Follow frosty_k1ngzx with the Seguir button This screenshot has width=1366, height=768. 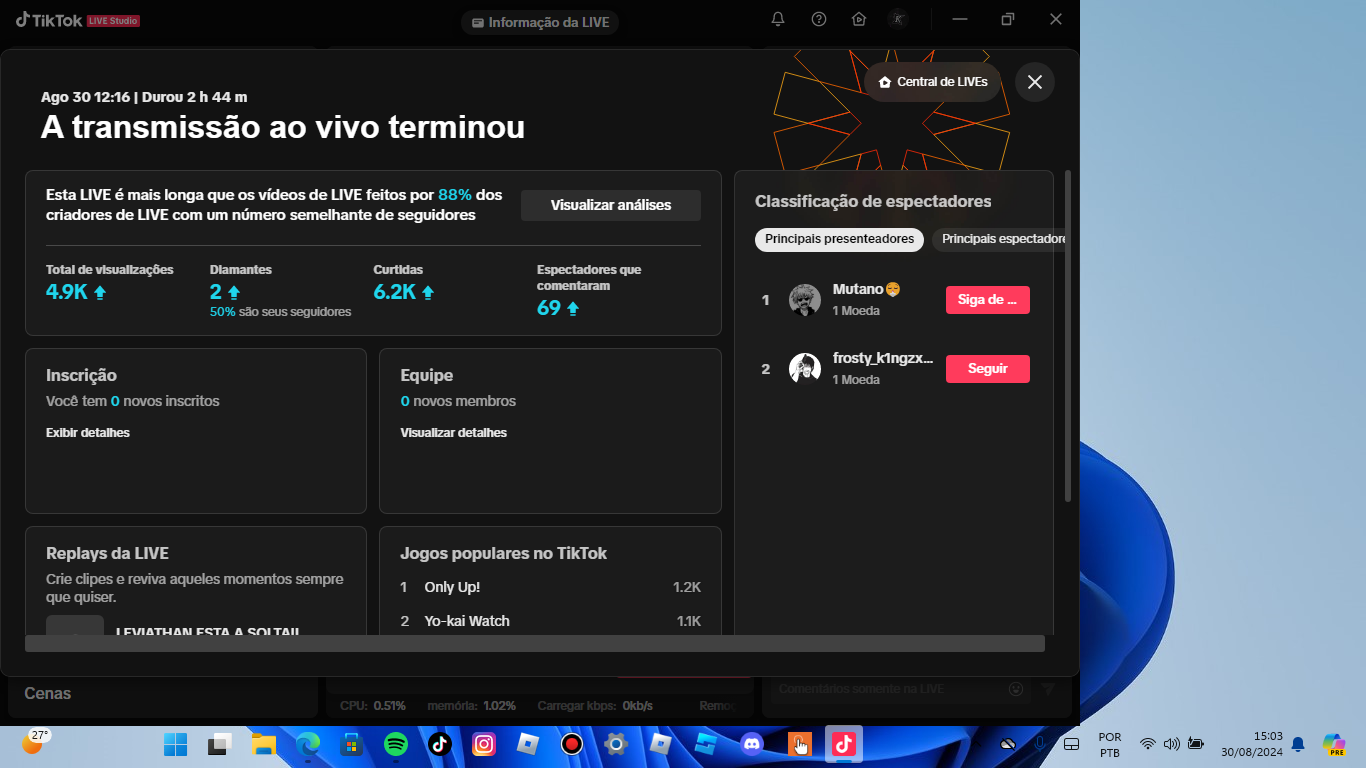(x=987, y=369)
